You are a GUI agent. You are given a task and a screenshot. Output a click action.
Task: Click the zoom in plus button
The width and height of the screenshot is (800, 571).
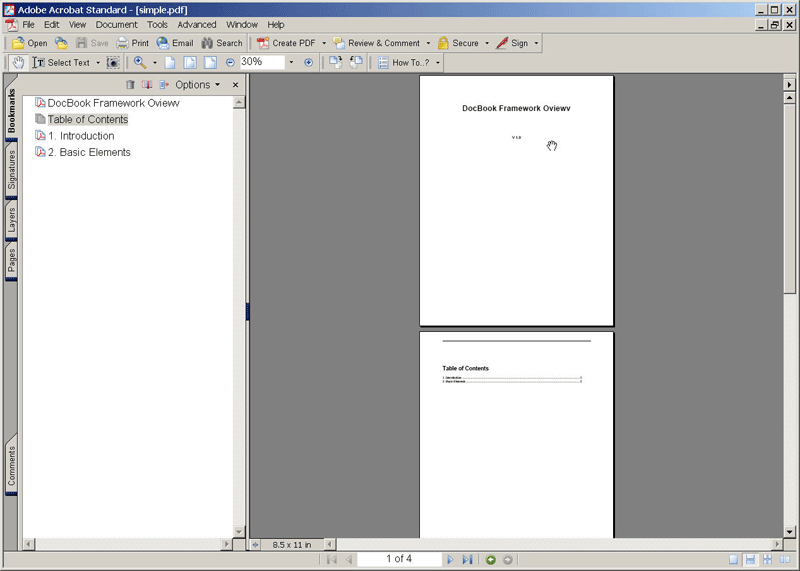click(308, 63)
